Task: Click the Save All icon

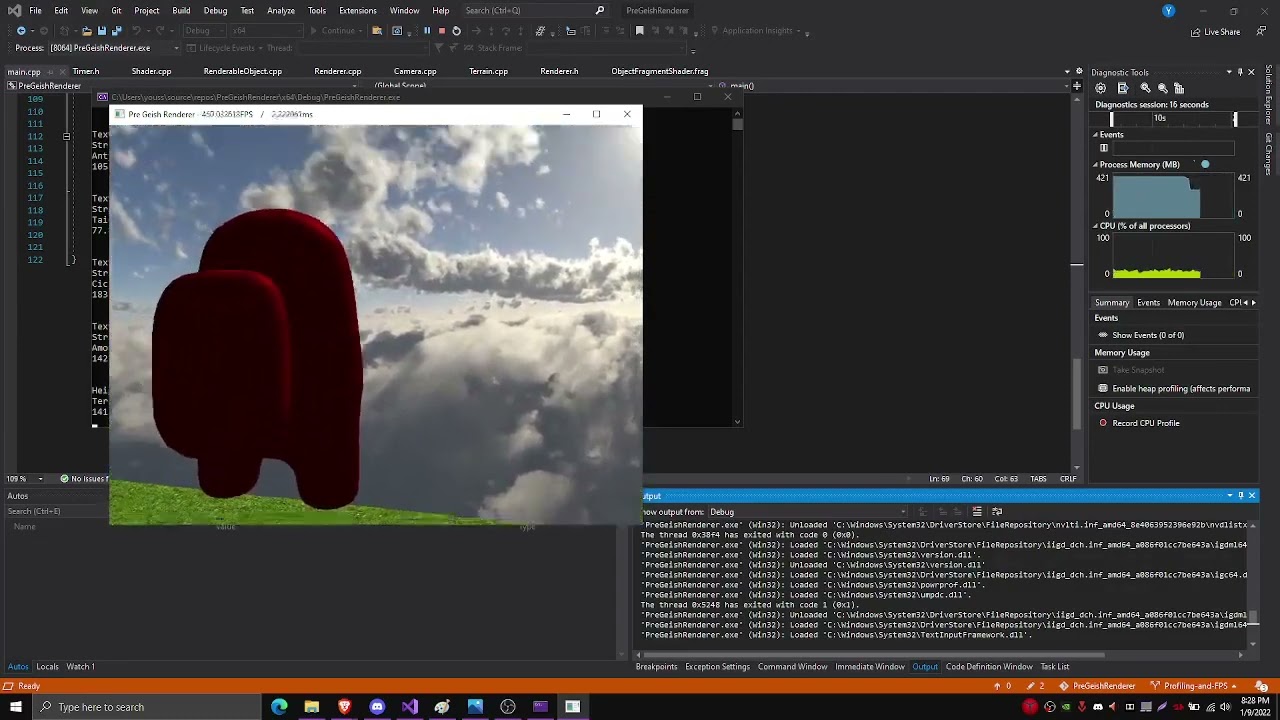Action: pos(117,30)
